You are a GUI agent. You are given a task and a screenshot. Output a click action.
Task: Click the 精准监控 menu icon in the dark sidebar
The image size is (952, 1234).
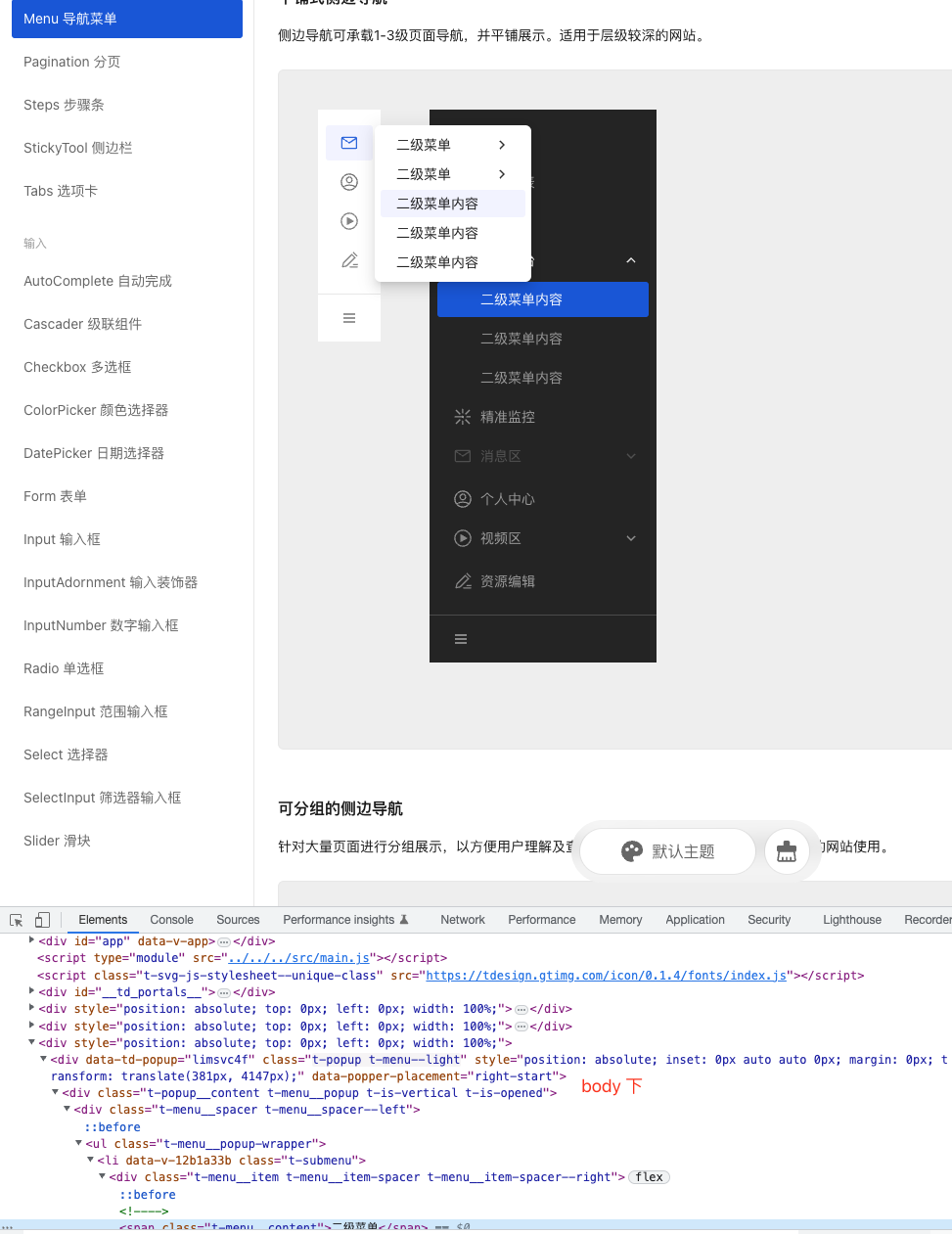[x=462, y=416]
